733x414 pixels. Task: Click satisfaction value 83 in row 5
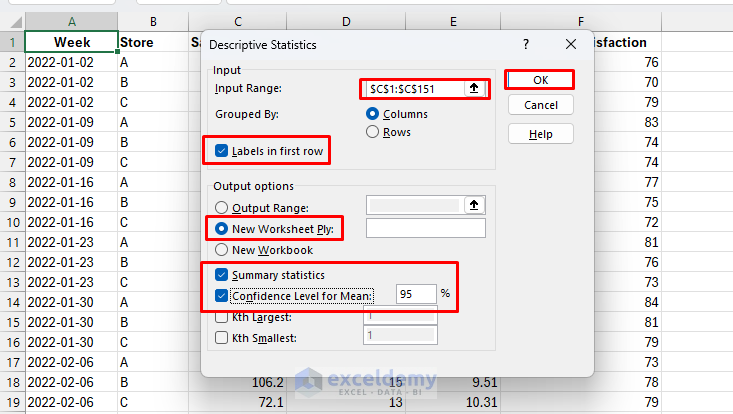coord(627,122)
